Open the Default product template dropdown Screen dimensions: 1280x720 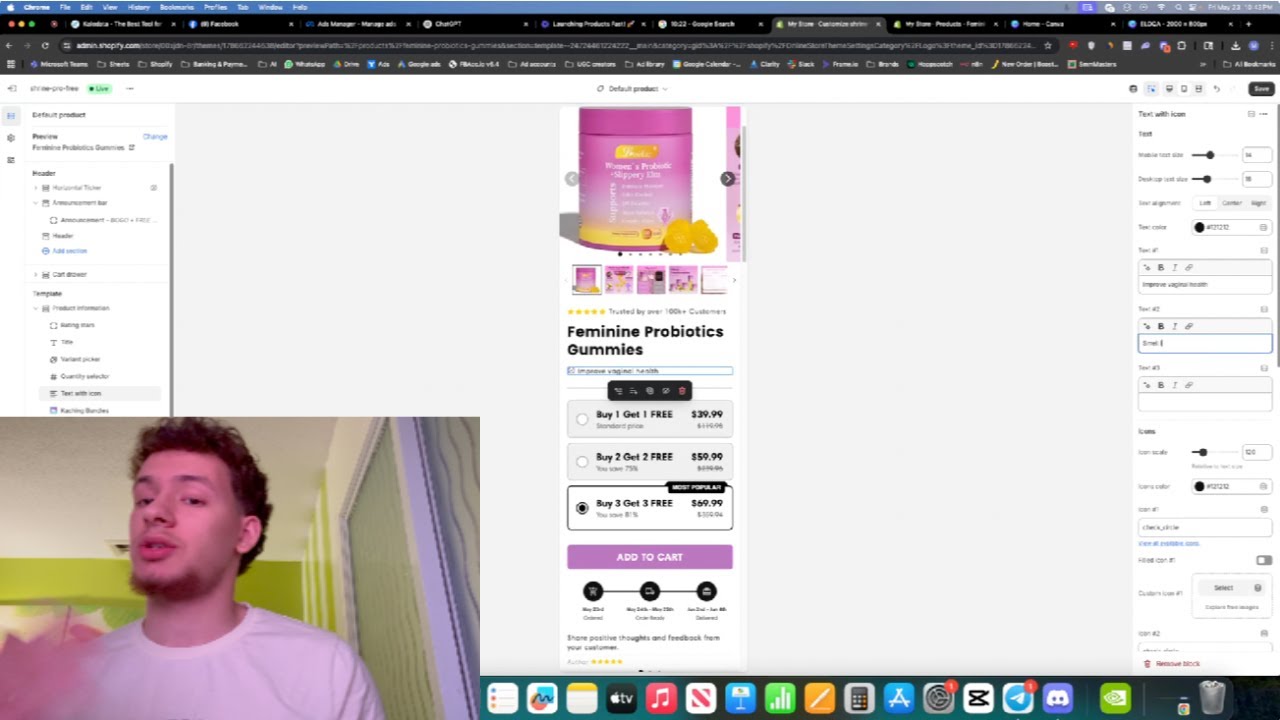(632, 89)
